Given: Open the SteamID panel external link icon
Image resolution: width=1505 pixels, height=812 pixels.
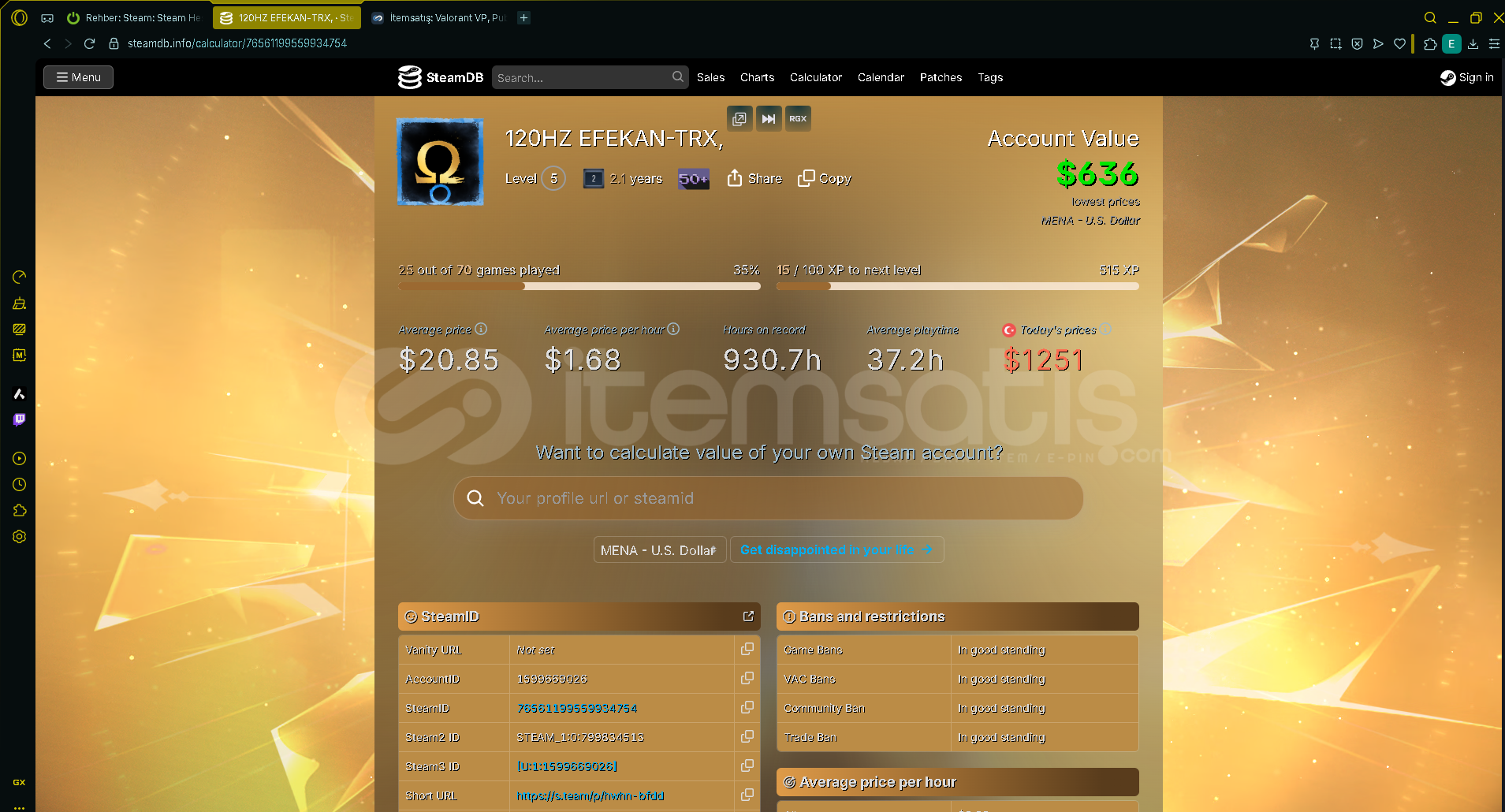Looking at the screenshot, I should 748,616.
